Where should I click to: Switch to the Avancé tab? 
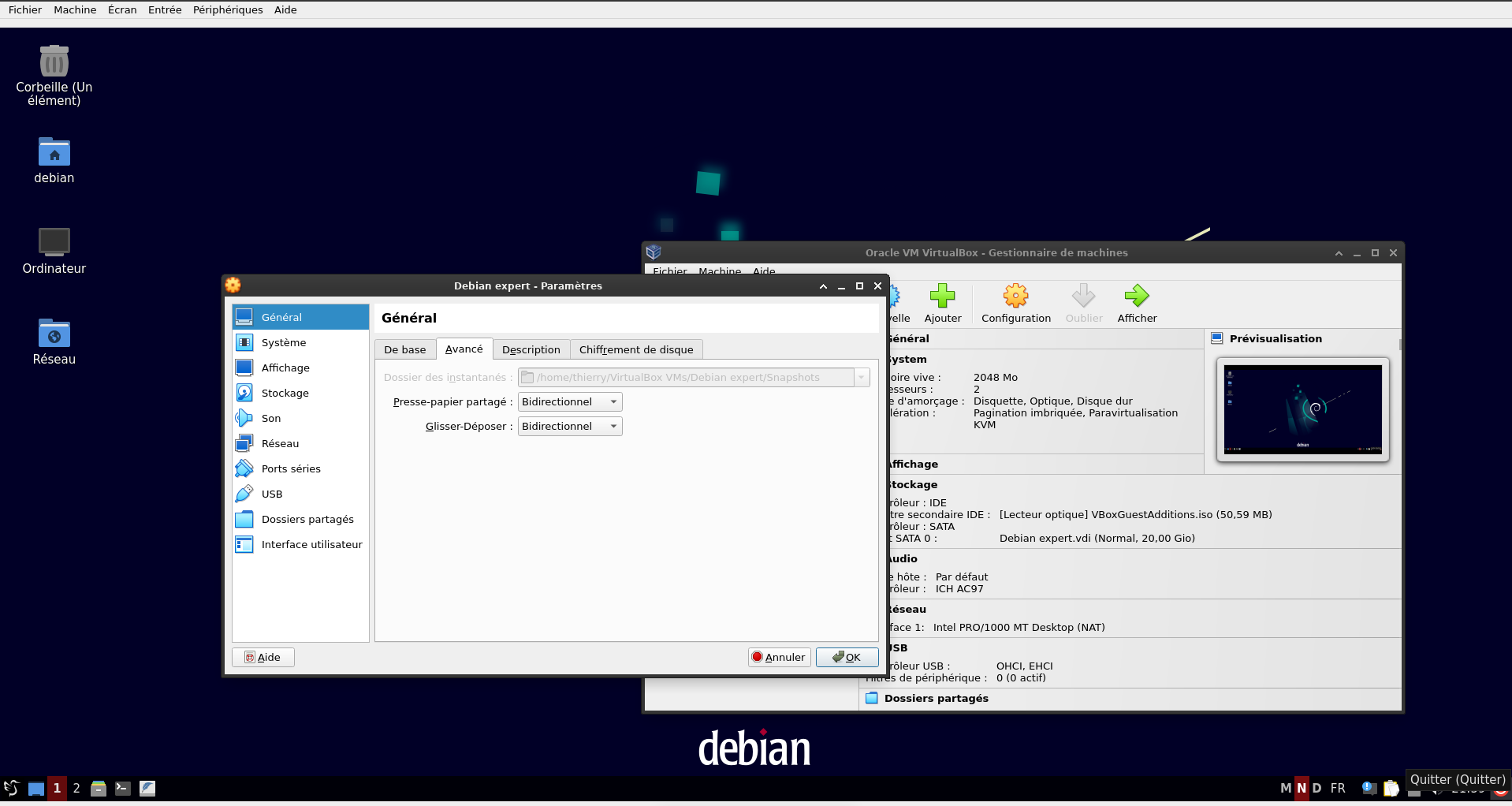coord(464,349)
